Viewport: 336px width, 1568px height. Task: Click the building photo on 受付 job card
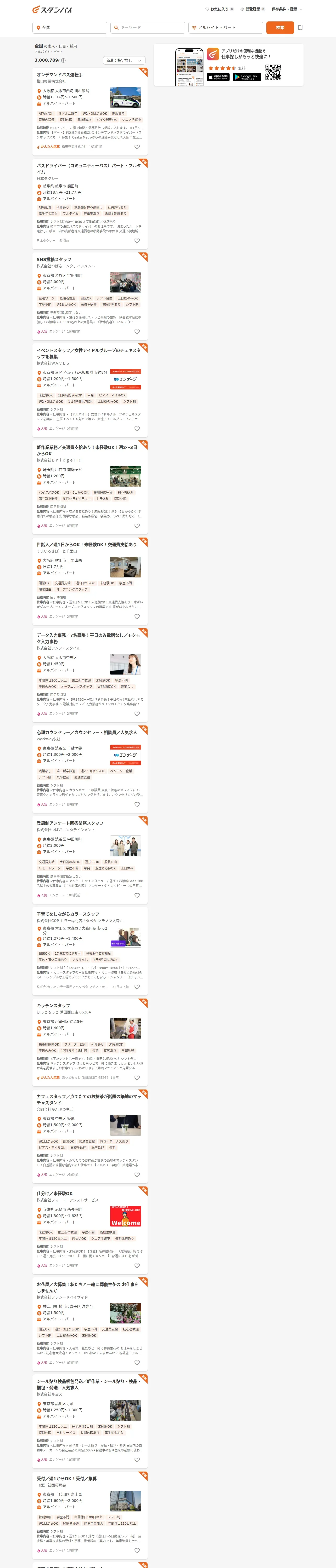126,1501
